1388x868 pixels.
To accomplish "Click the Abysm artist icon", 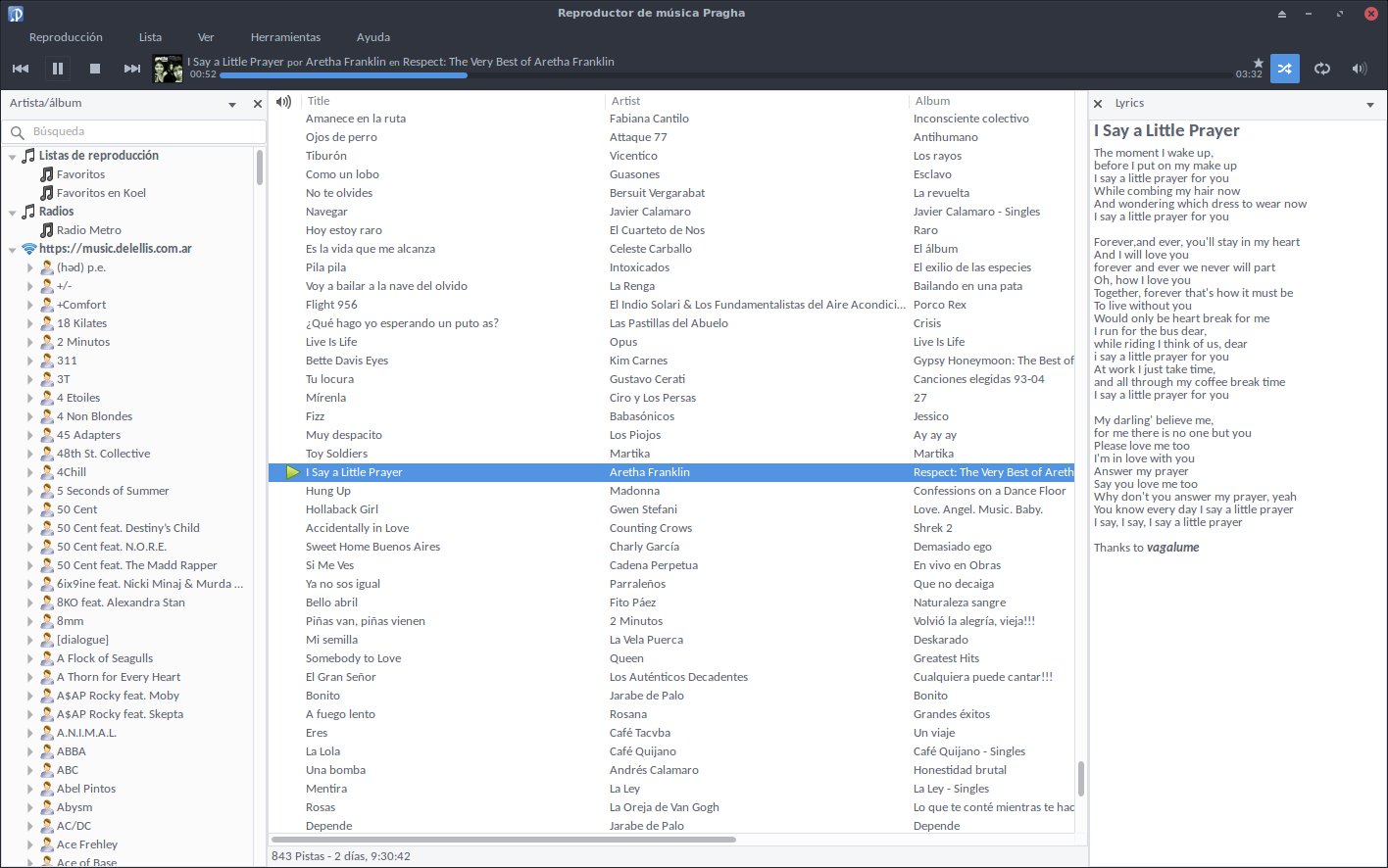I will click(x=46, y=807).
